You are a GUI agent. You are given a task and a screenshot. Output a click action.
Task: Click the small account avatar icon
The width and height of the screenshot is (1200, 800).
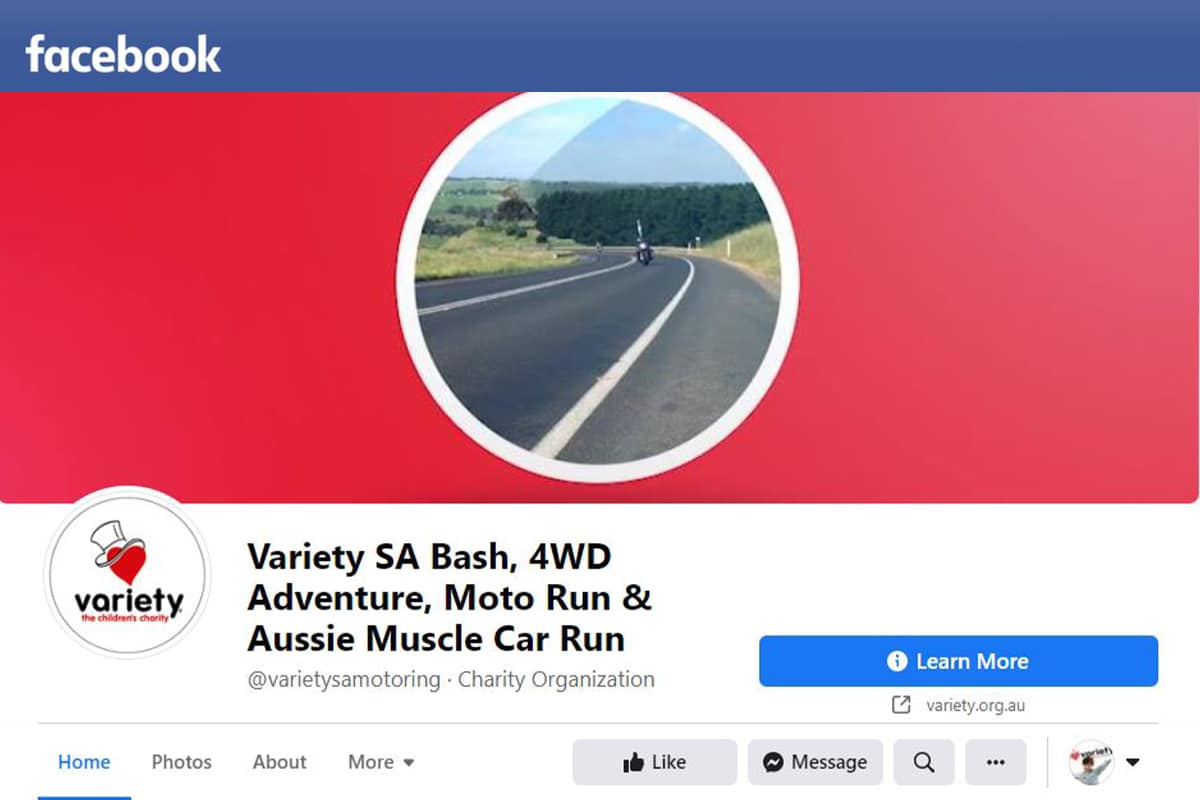click(1091, 762)
